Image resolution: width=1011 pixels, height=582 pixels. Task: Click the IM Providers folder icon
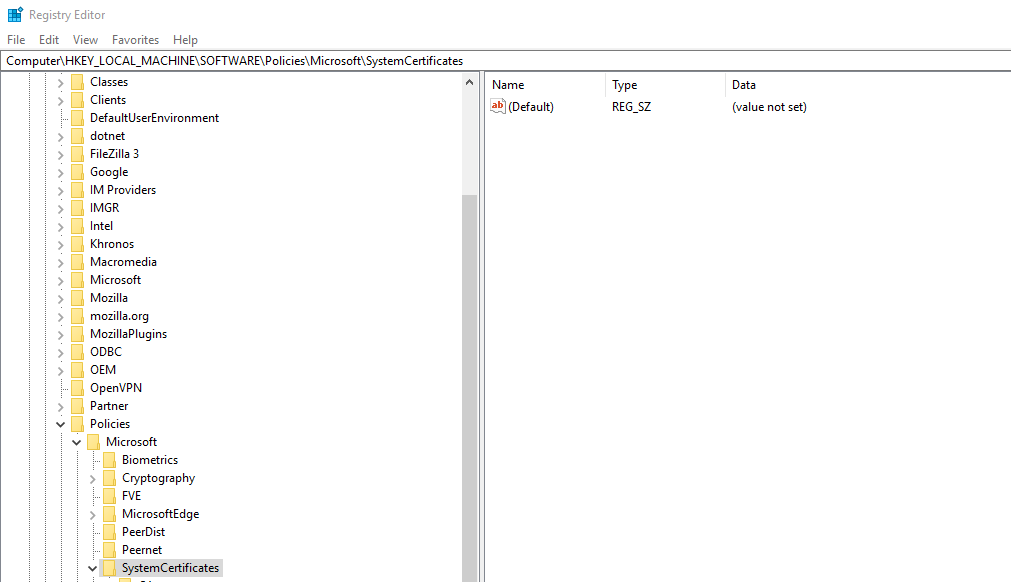click(77, 190)
